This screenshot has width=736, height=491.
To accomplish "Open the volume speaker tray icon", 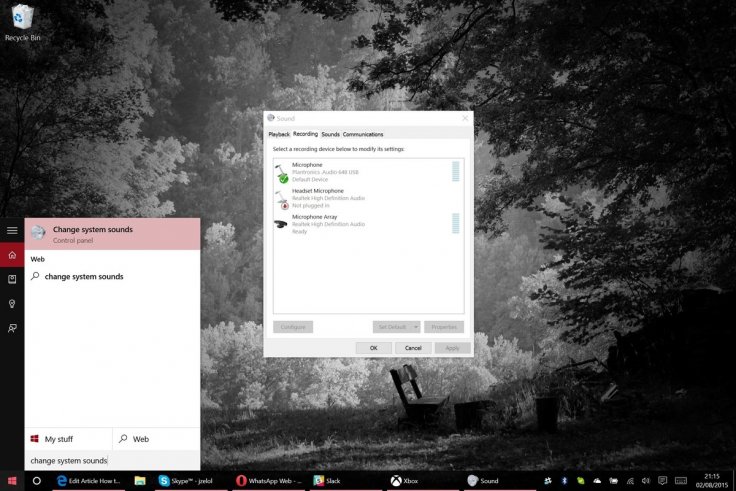I will coord(645,481).
